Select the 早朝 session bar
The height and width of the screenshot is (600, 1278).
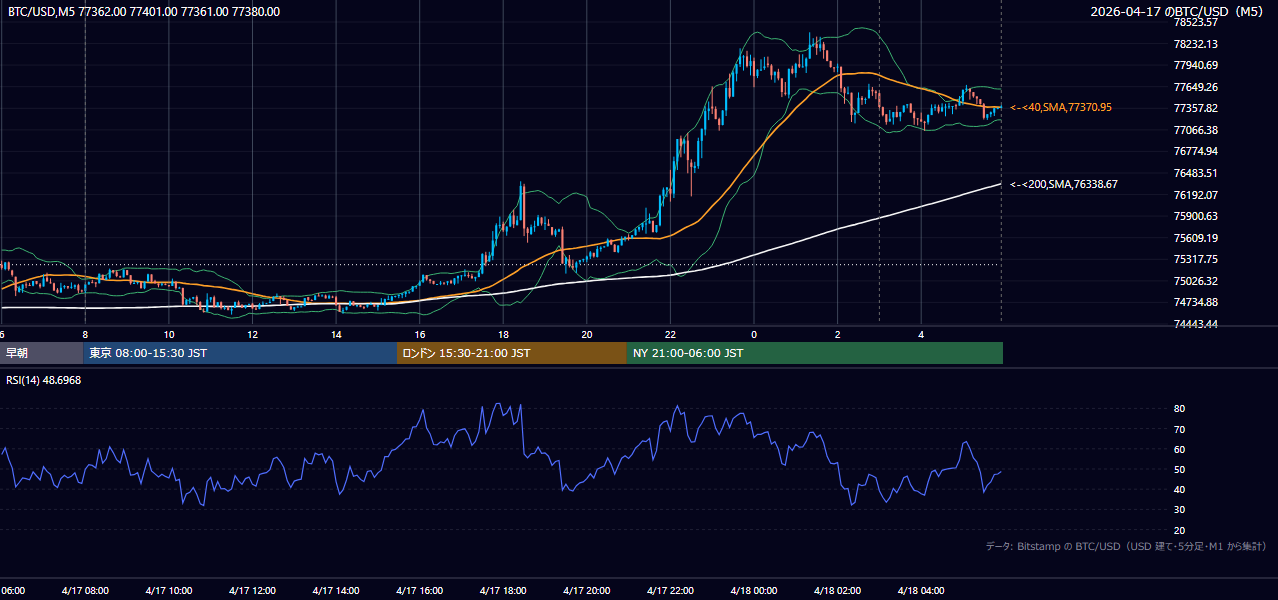pyautogui.click(x=42, y=353)
